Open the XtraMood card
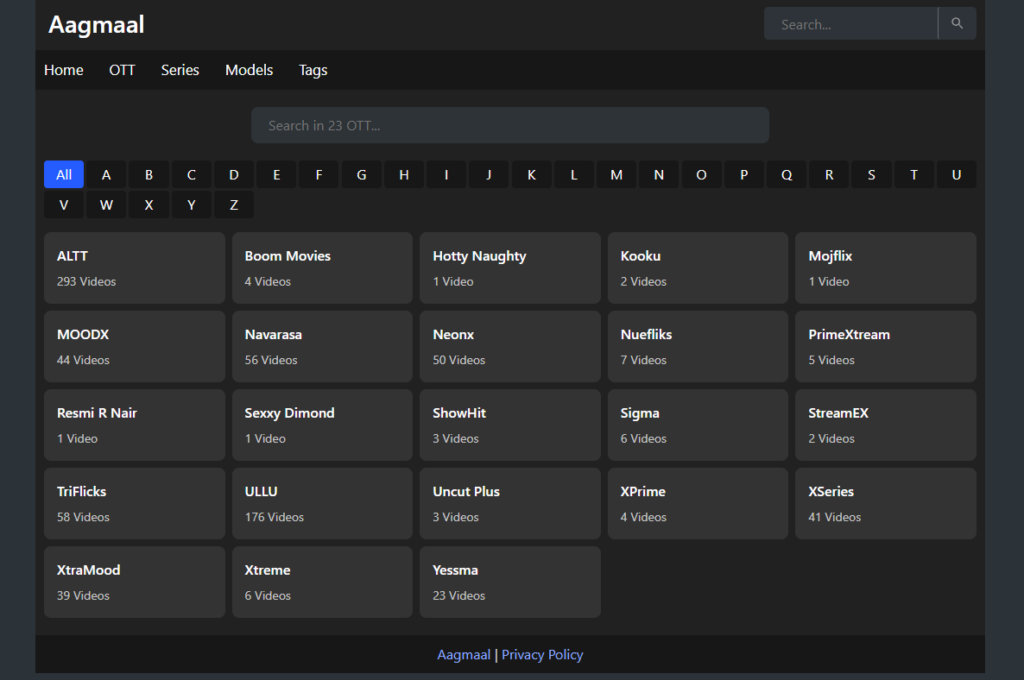This screenshot has height=680, width=1024. click(135, 582)
